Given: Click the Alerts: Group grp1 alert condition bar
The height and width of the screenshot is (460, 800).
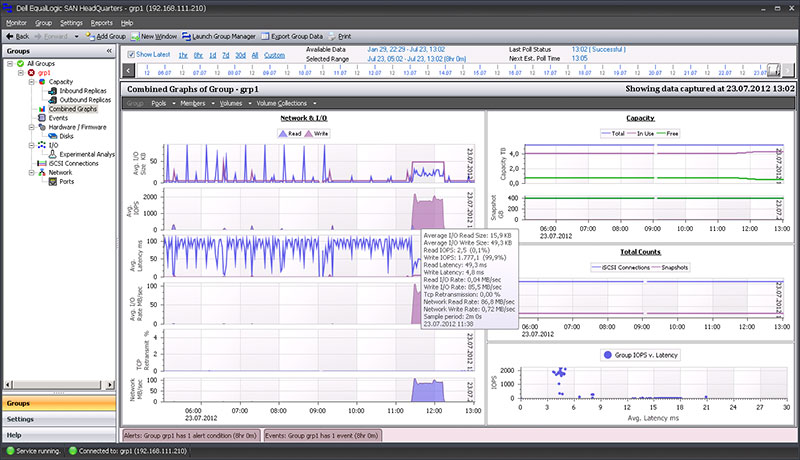Looking at the screenshot, I should pos(191,436).
